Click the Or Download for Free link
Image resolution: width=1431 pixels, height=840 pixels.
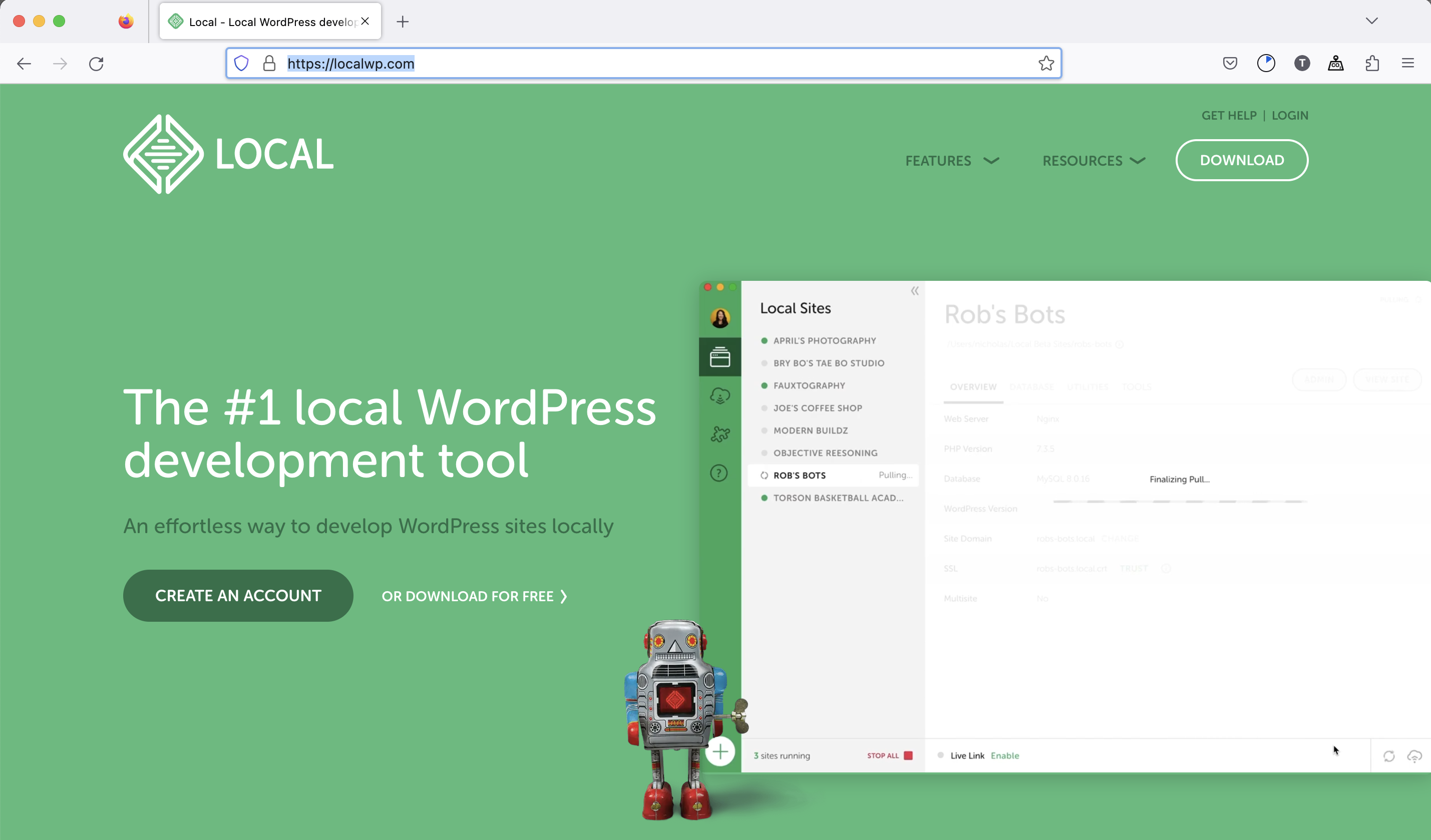[474, 596]
